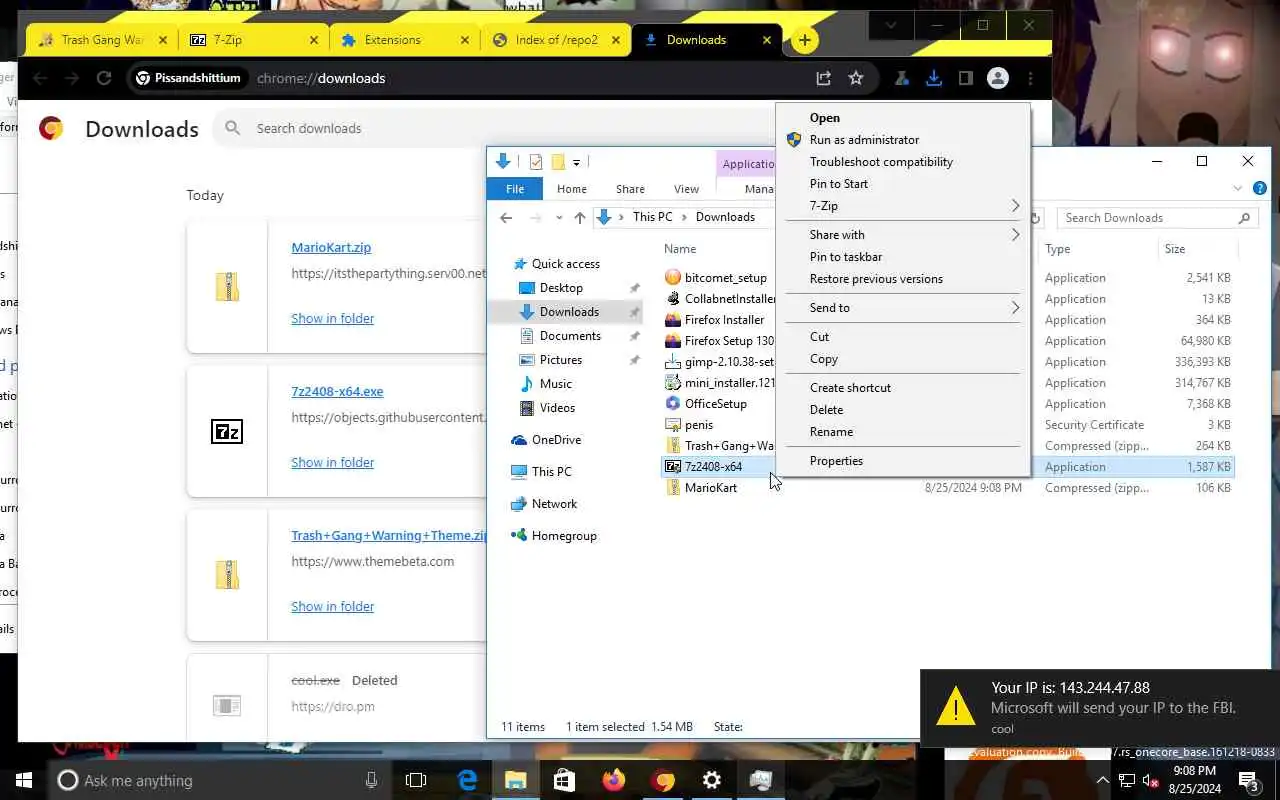1280x800 pixels.
Task: Open Task View on taskbar
Action: click(416, 780)
